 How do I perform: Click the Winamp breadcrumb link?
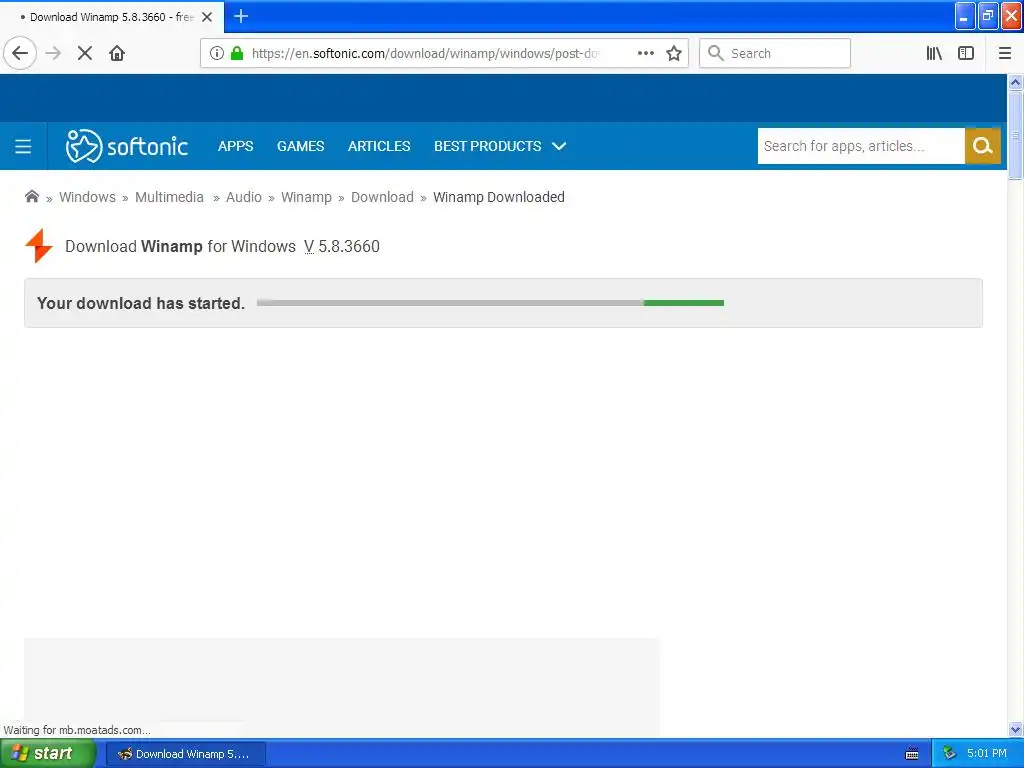[x=306, y=197]
